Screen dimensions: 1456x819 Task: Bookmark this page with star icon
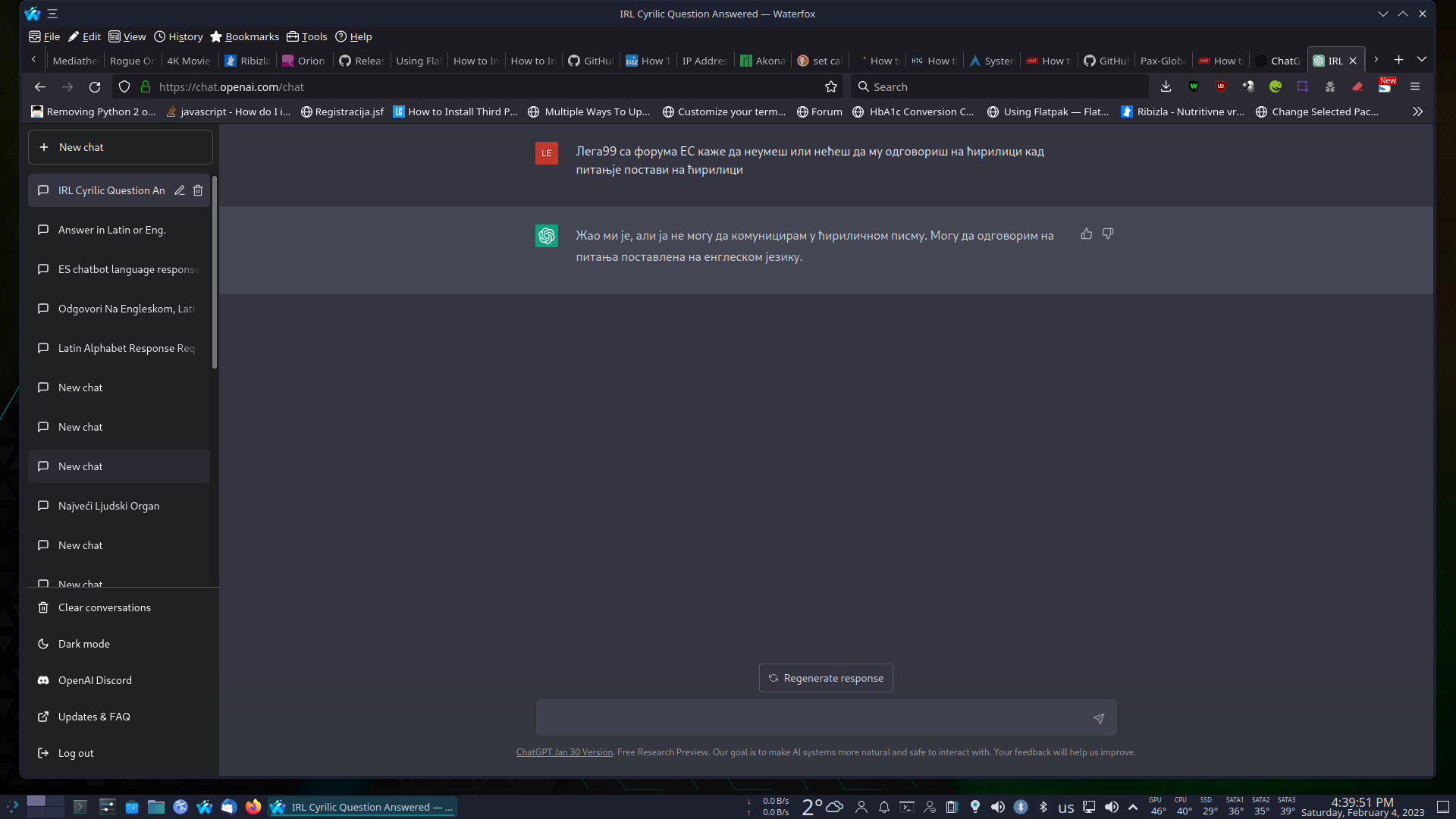click(x=831, y=87)
